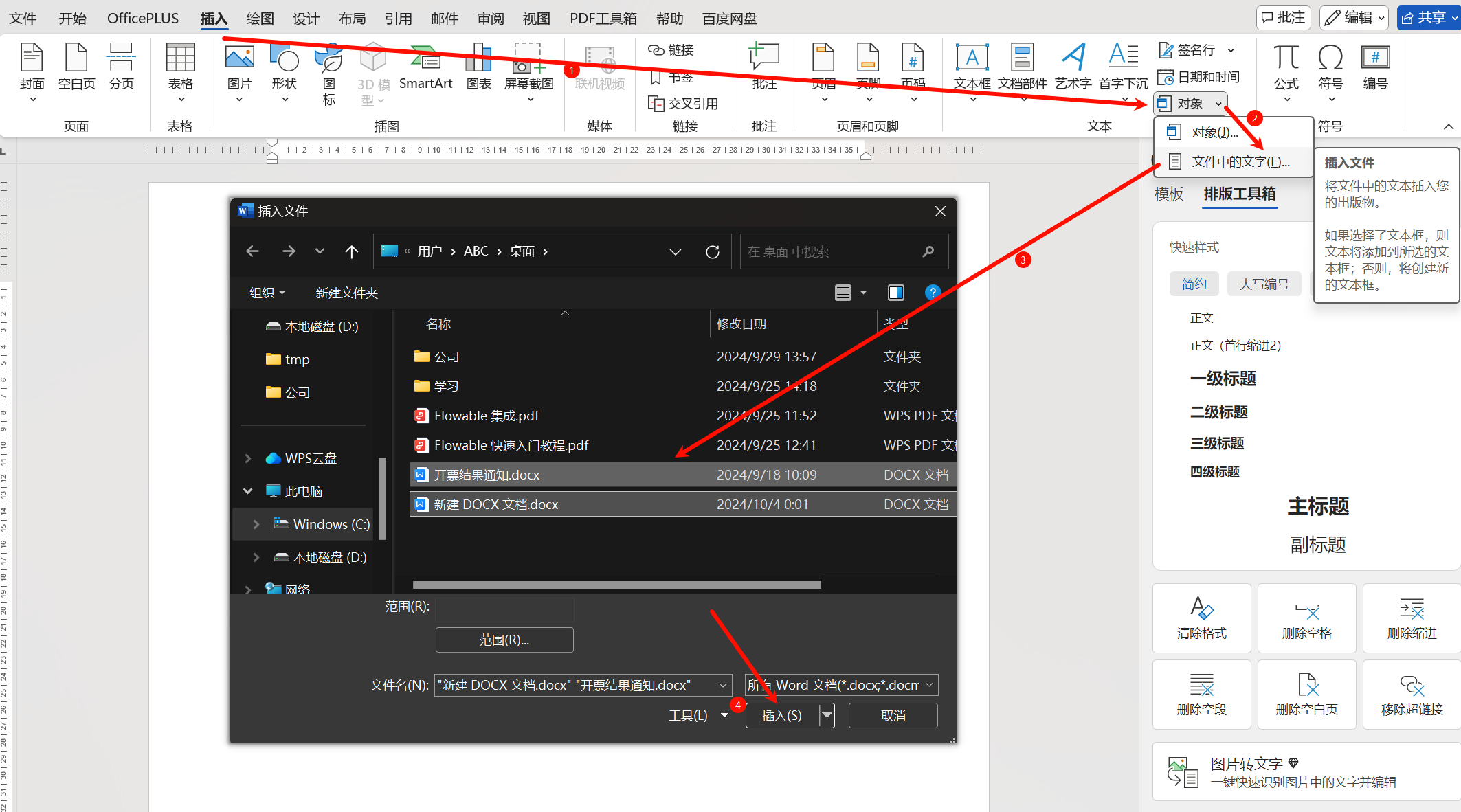Open the screenshot capture tool icon
The width and height of the screenshot is (1461, 812).
[528, 60]
